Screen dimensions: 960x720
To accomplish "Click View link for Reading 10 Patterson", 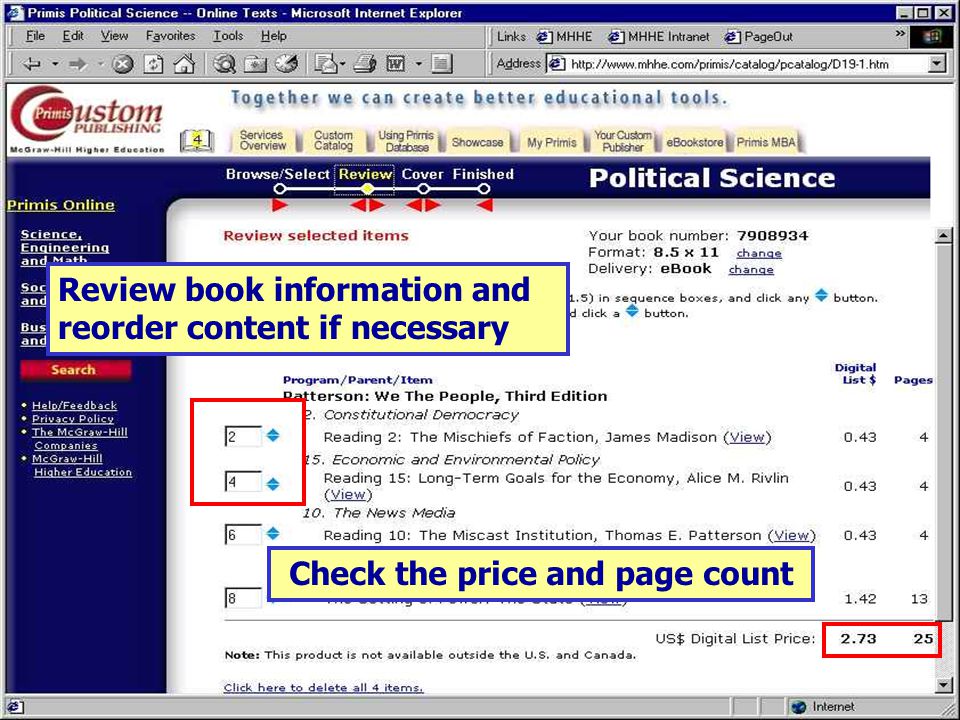I will tap(792, 536).
